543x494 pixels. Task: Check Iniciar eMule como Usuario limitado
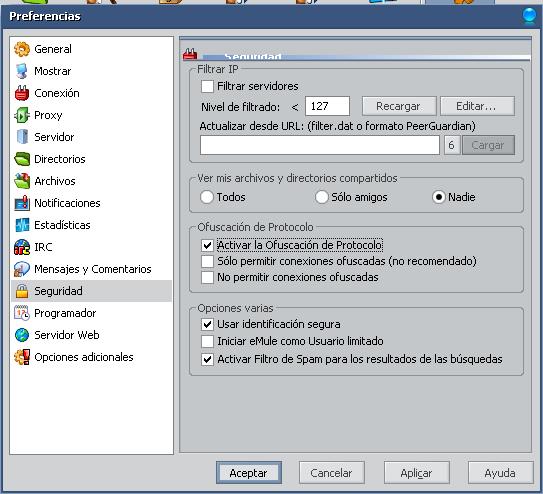coord(207,341)
